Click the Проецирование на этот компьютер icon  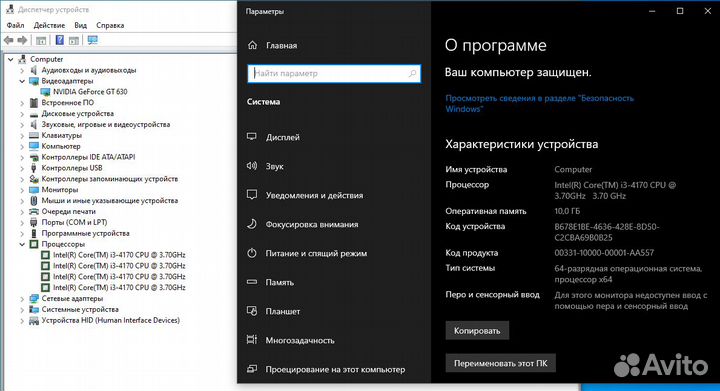point(252,369)
